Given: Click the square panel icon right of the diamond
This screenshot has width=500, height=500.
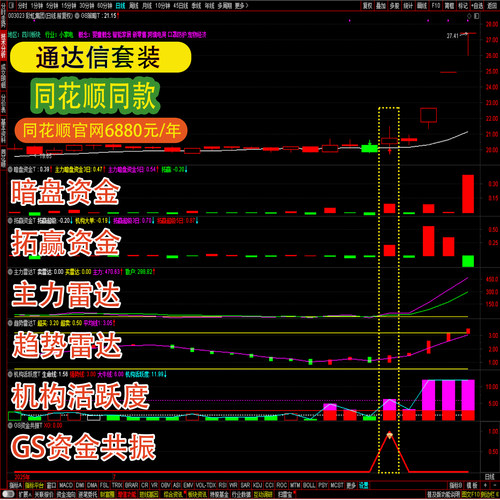Looking at the screenshot, I should point(477,16).
